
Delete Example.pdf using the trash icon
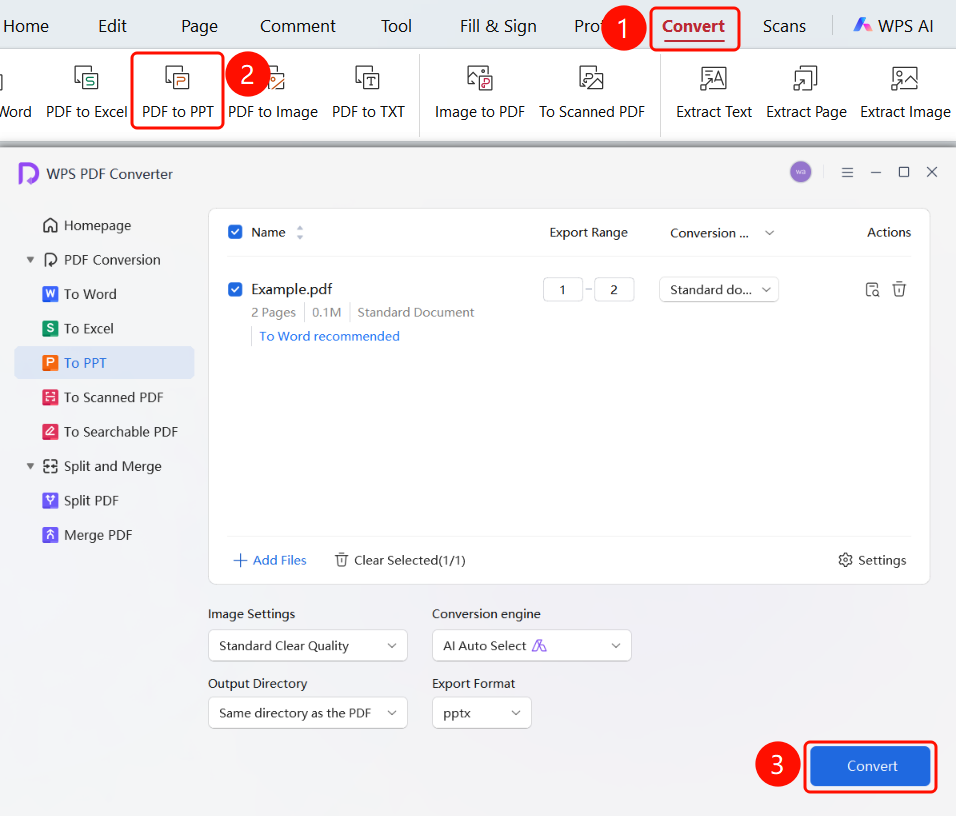(899, 289)
